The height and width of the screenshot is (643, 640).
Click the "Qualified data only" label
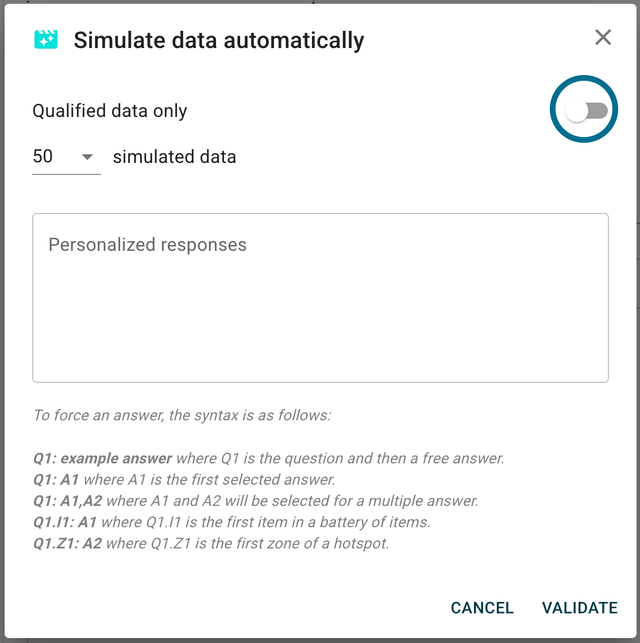(x=110, y=111)
